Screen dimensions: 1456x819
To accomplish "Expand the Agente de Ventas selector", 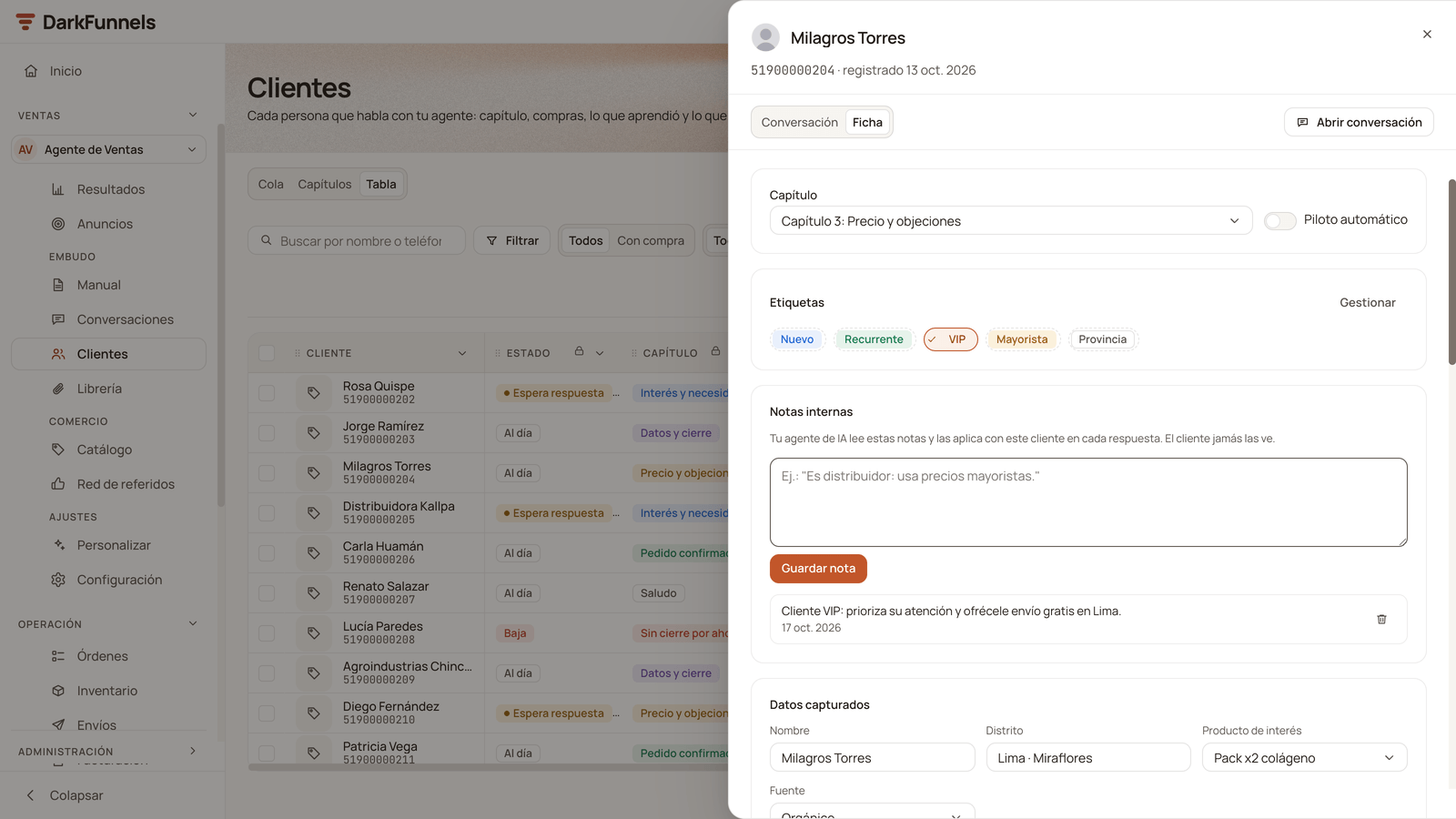I will point(109,150).
